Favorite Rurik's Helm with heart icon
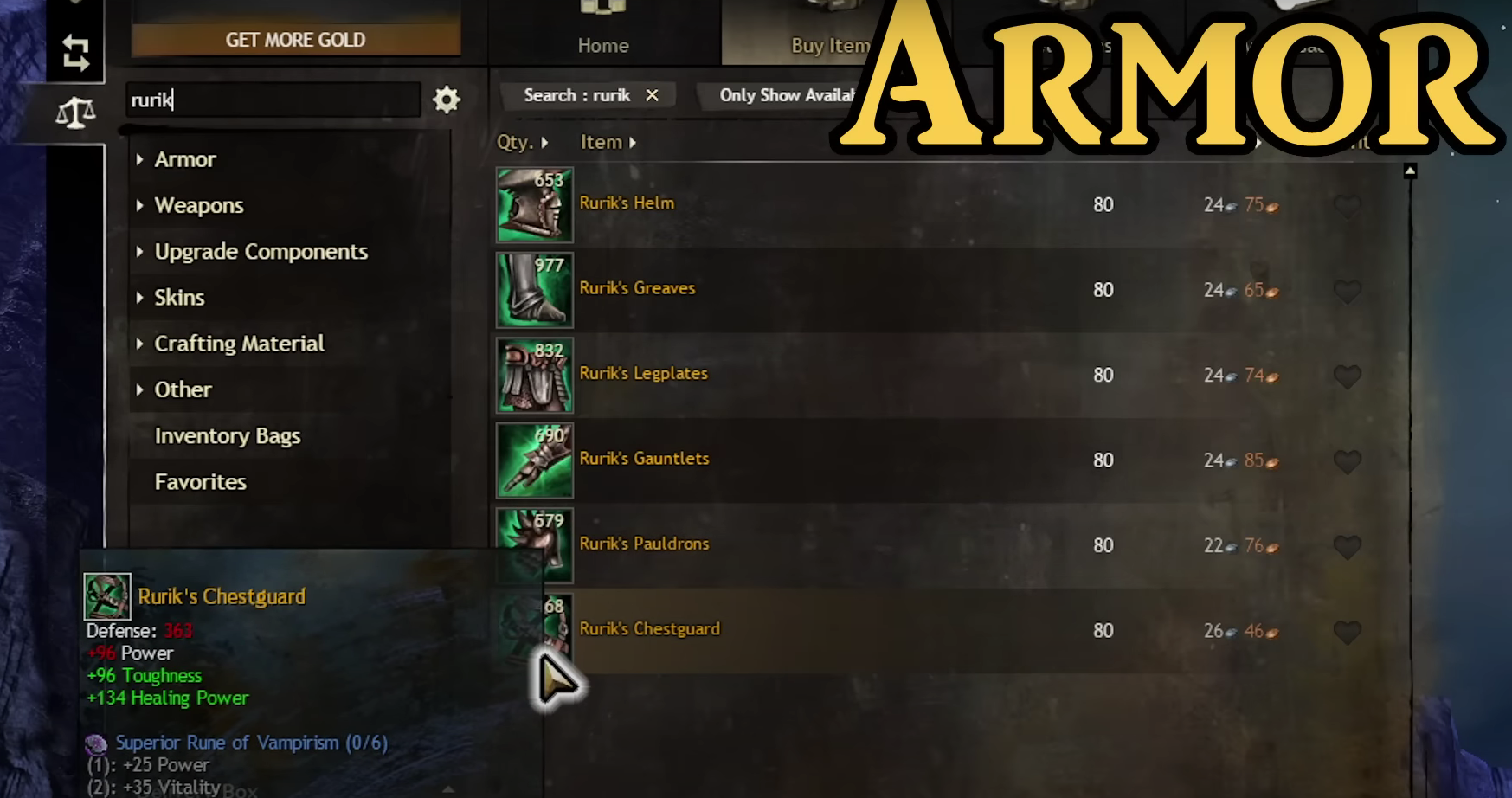Screen dimensions: 1512x798 [1348, 206]
